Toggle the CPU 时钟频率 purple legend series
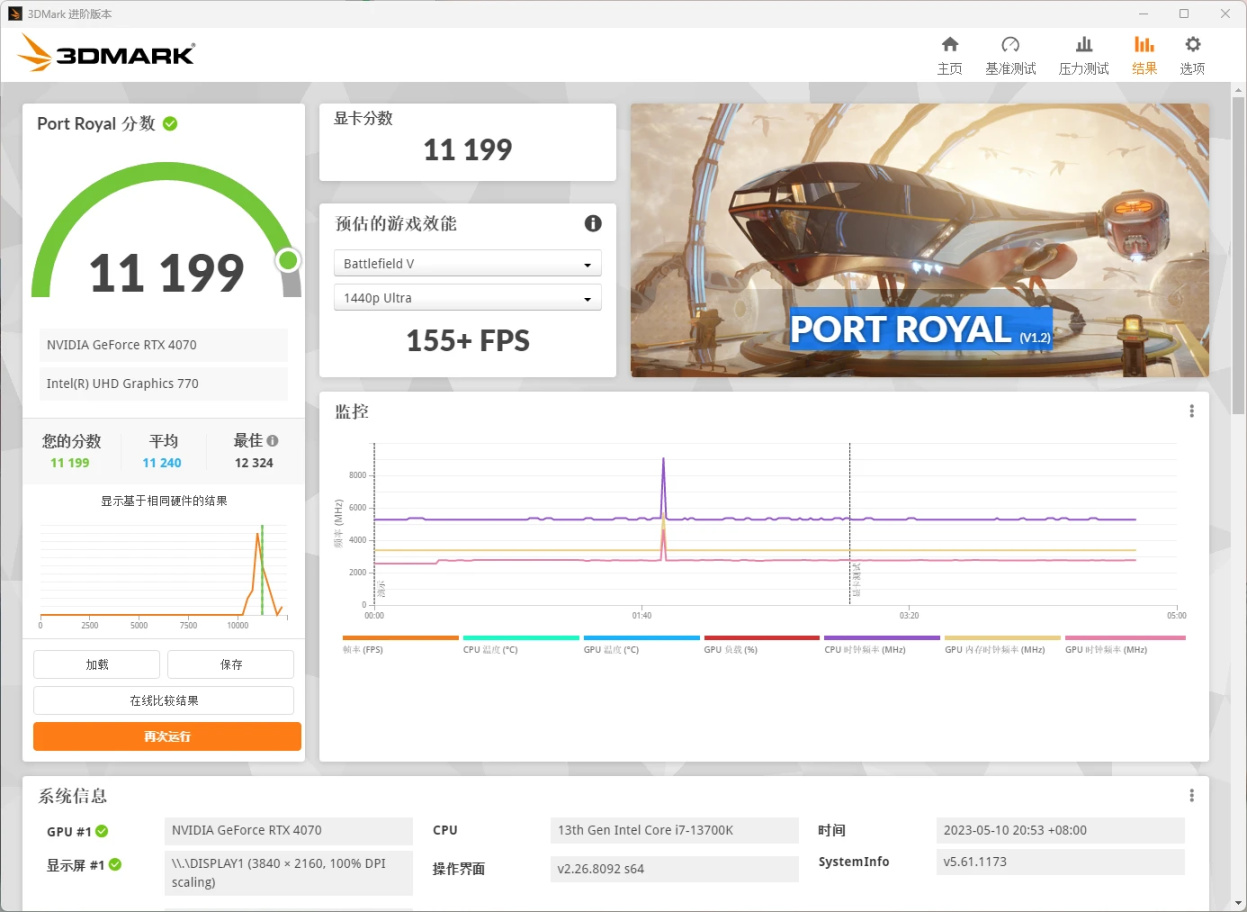Image resolution: width=1247 pixels, height=912 pixels. click(x=882, y=644)
